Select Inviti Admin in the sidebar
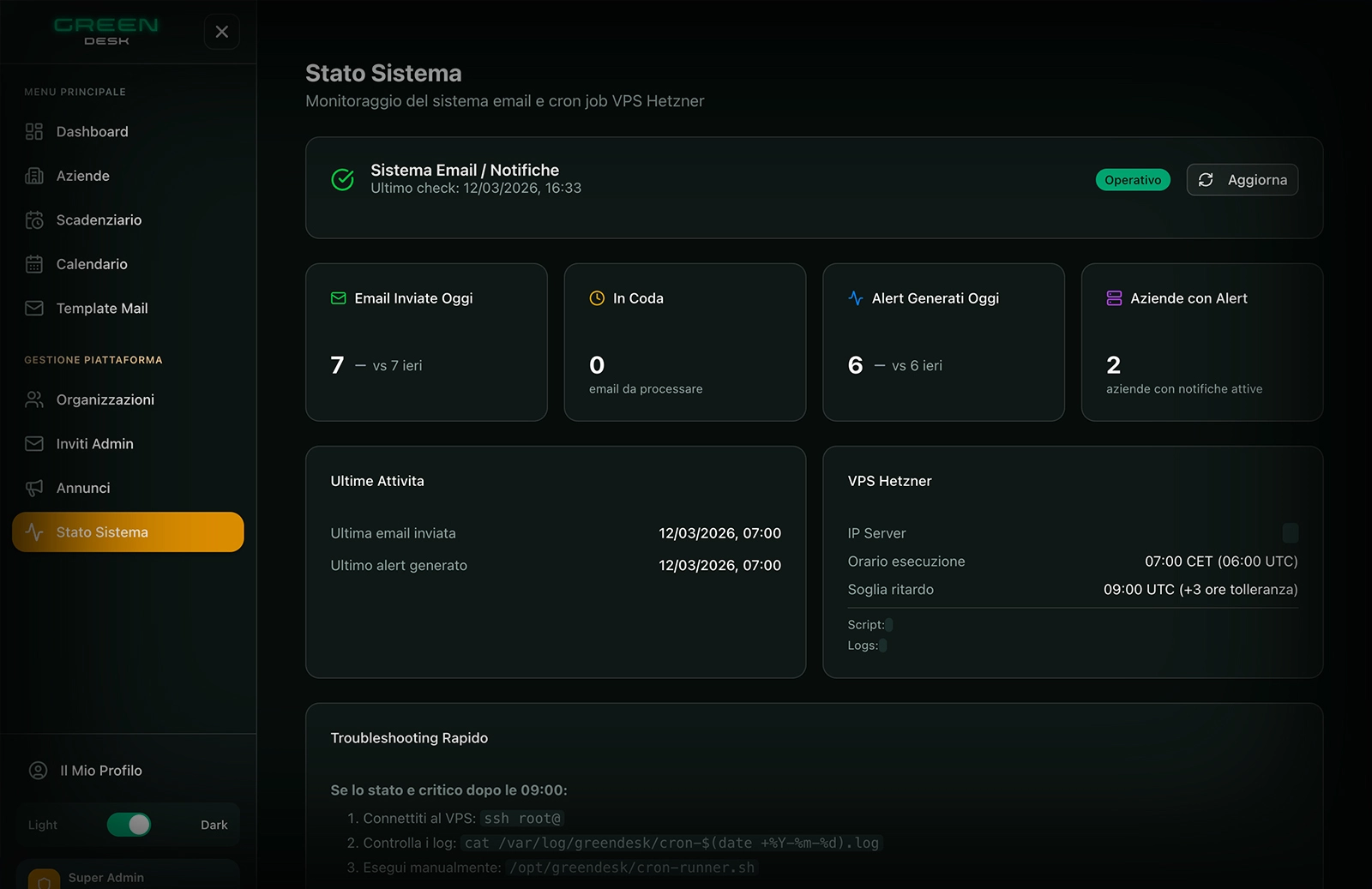This screenshot has height=889, width=1372. tap(34, 443)
